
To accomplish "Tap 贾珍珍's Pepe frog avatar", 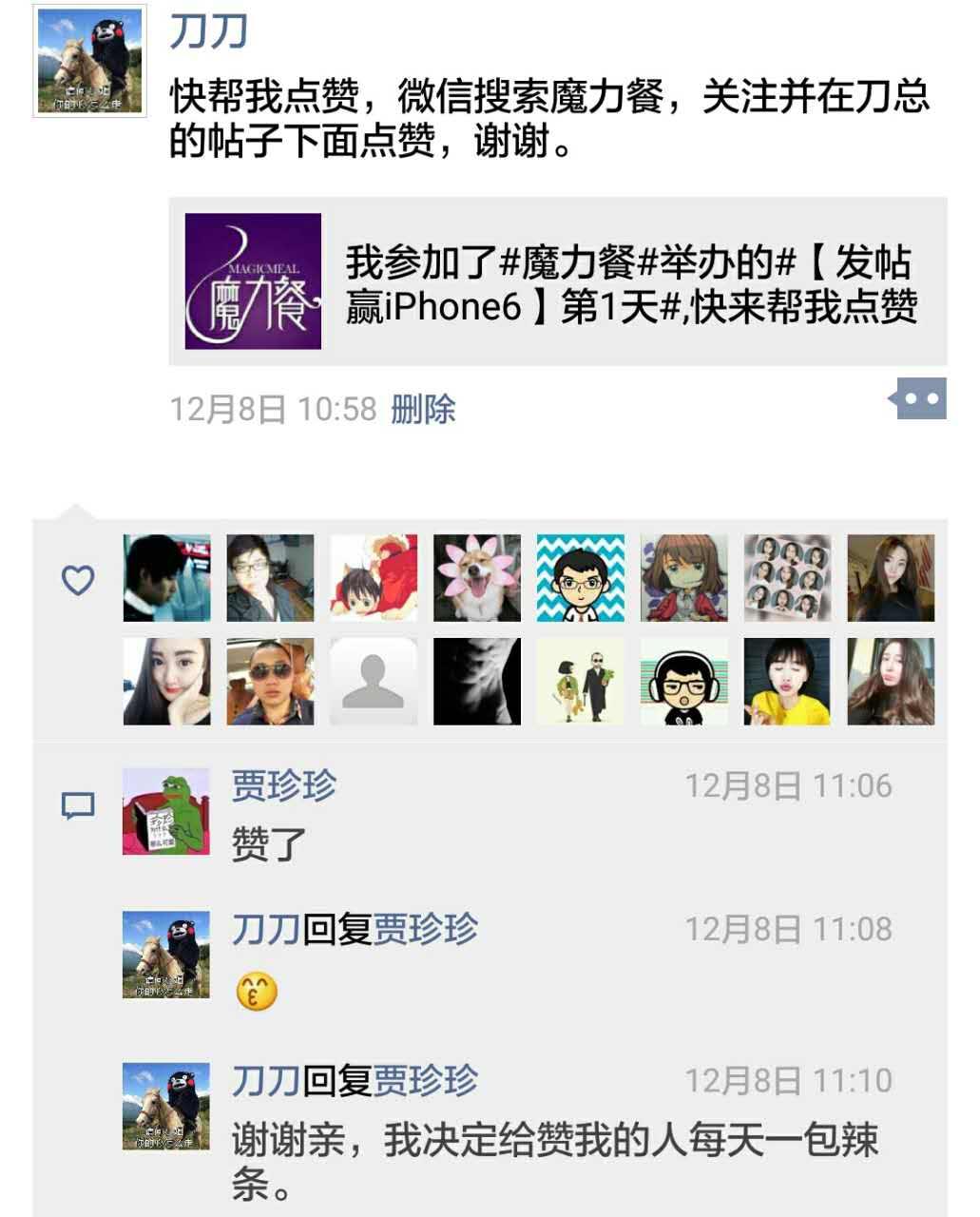I will coord(166,811).
